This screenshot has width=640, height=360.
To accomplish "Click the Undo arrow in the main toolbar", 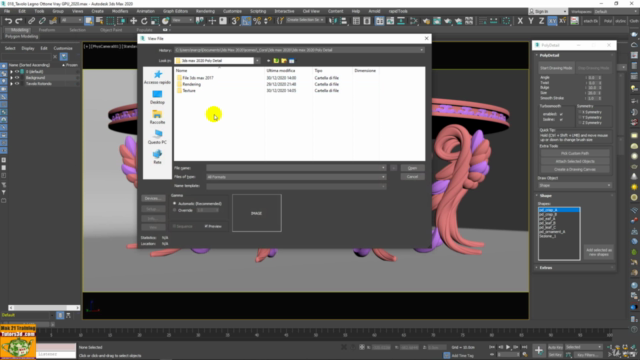I will coord(8,20).
